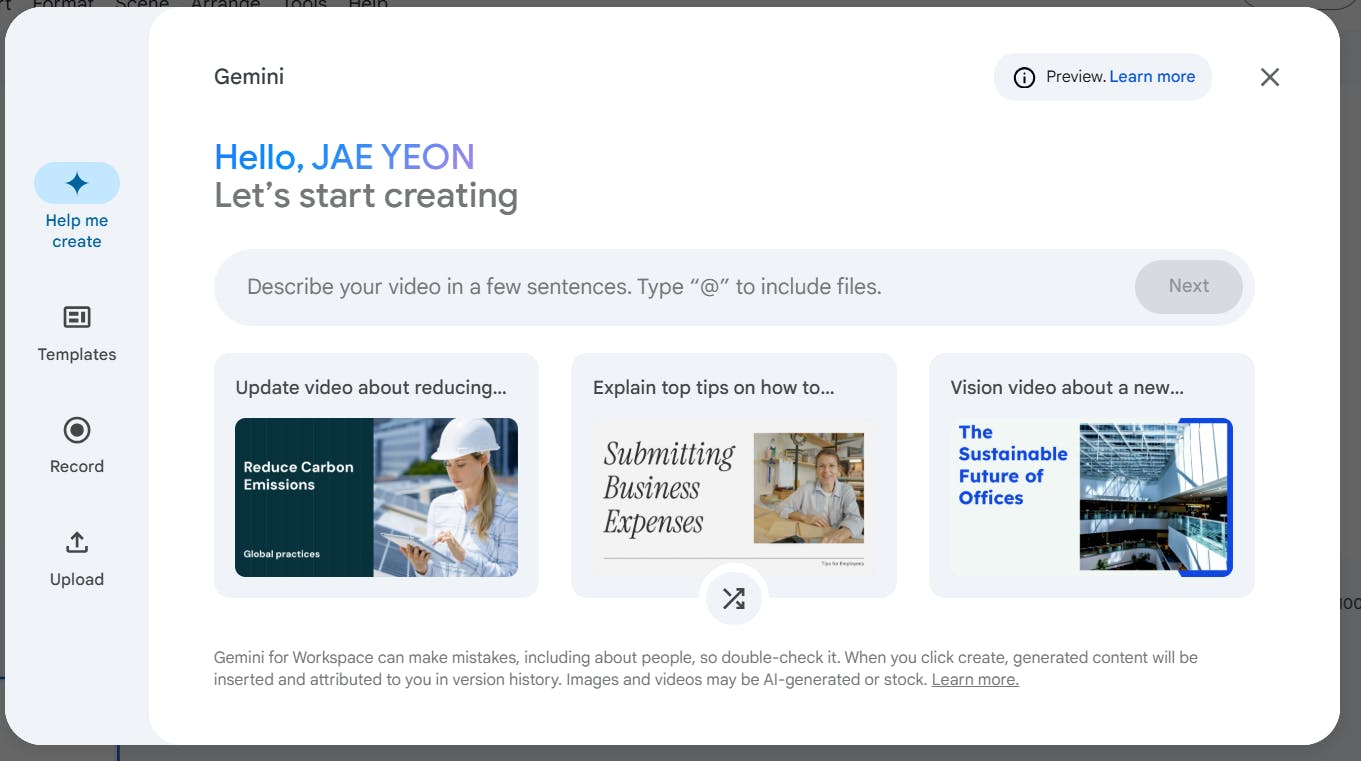The width and height of the screenshot is (1361, 761).
Task: Close the Gemini dialog
Action: coord(1270,77)
